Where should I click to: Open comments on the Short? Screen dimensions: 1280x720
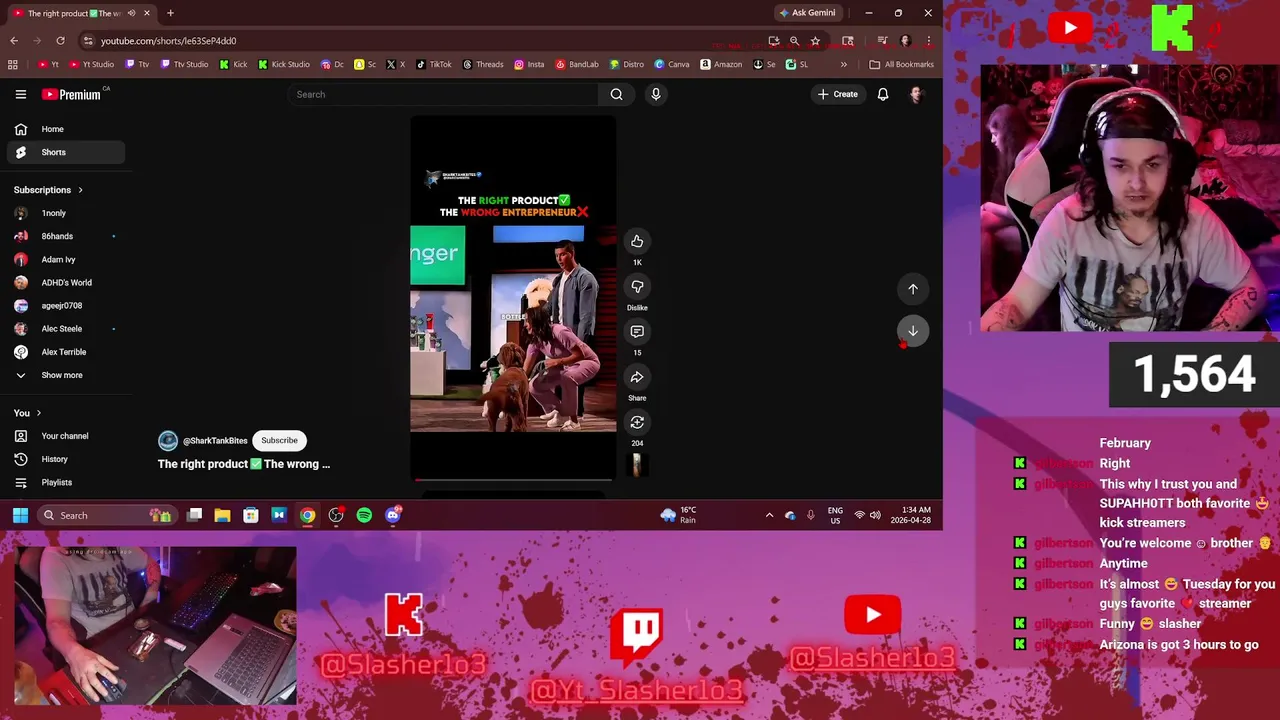click(x=637, y=332)
